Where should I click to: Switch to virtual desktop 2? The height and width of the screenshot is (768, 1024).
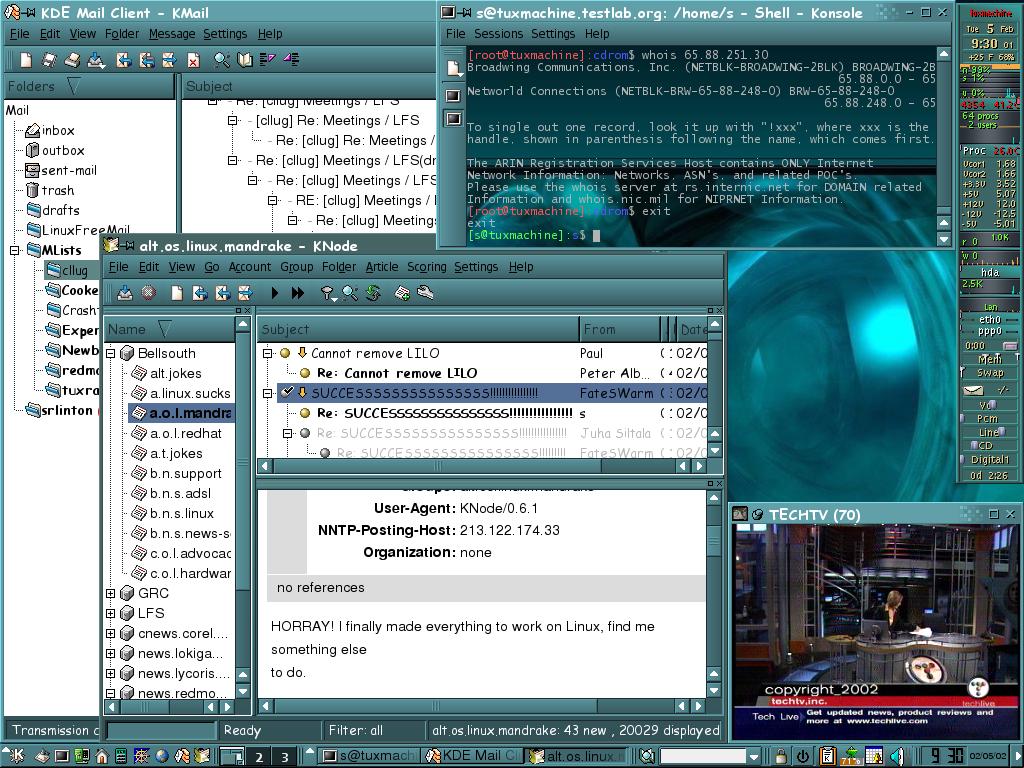(259, 757)
